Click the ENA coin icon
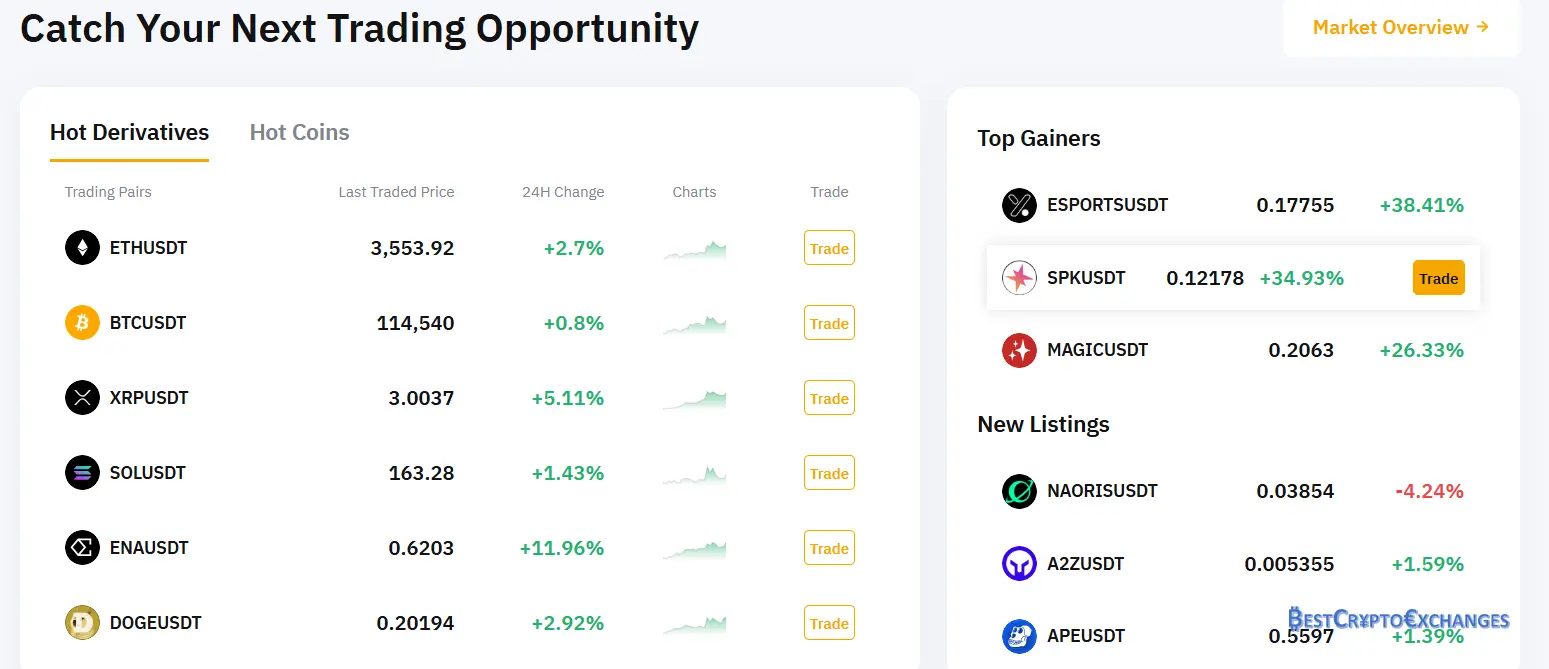 (82, 548)
